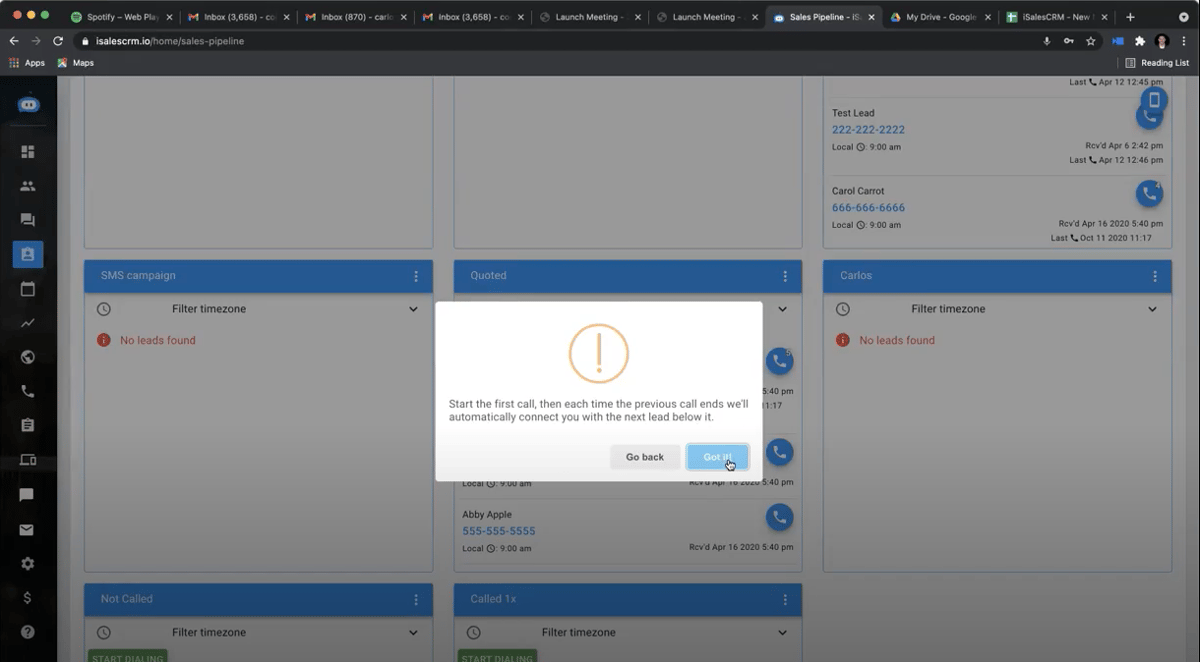Open the analytics chart icon in the sidebar

[x=27, y=322]
